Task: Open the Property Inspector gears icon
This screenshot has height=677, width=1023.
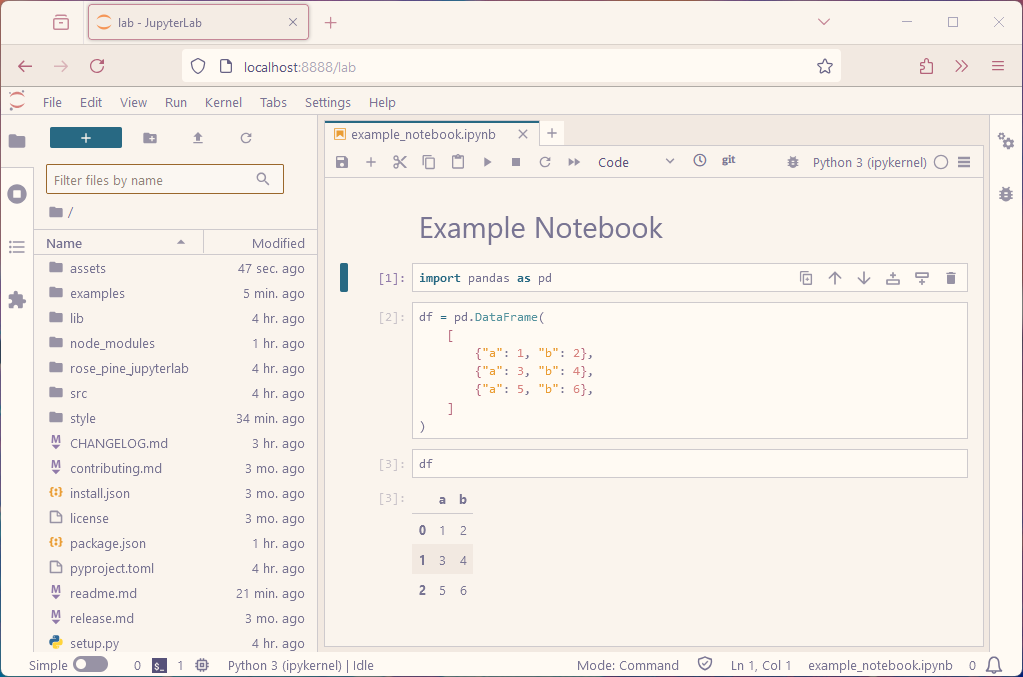Action: [1006, 140]
